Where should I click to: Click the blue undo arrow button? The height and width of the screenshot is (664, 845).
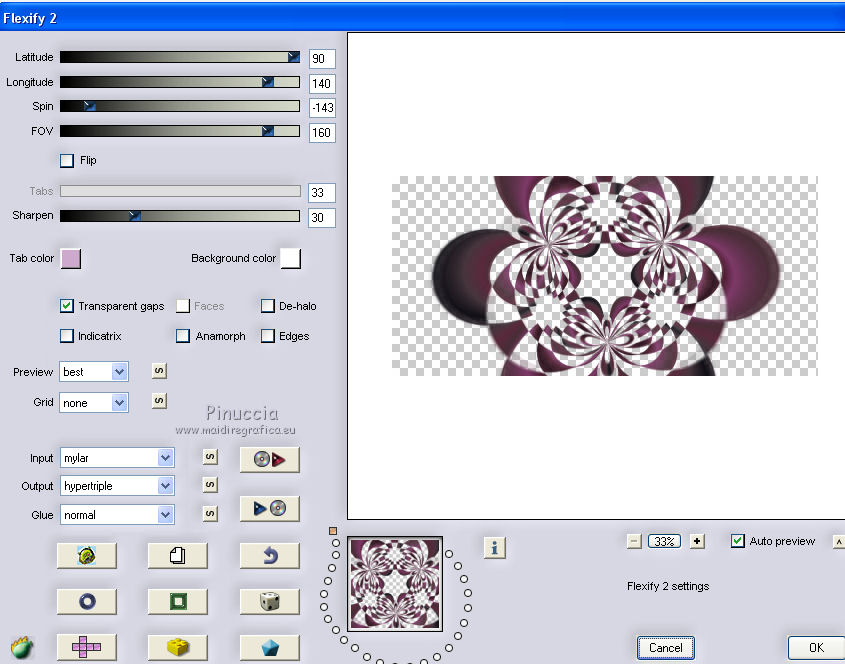[269, 555]
